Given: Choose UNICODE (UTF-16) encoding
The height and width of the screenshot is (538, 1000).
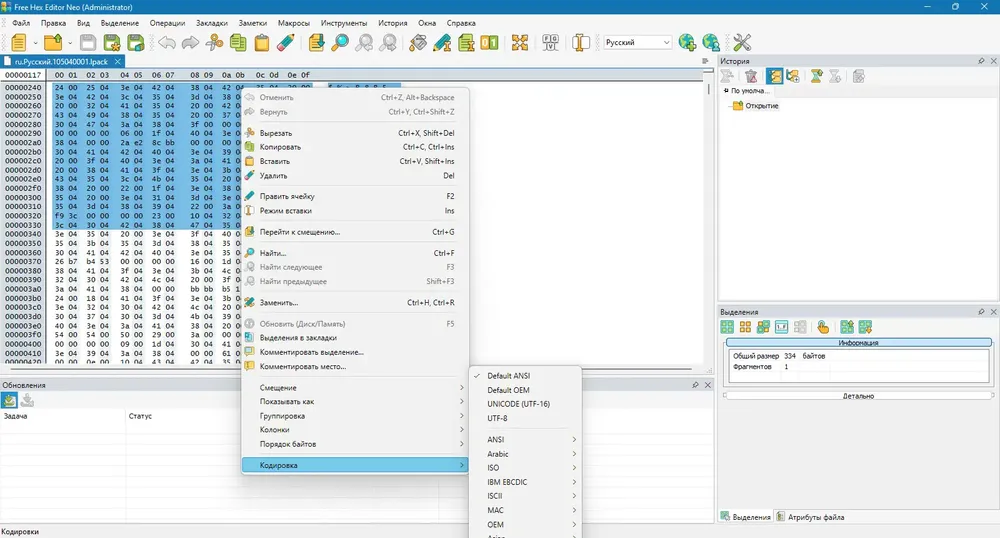Looking at the screenshot, I should [518, 404].
